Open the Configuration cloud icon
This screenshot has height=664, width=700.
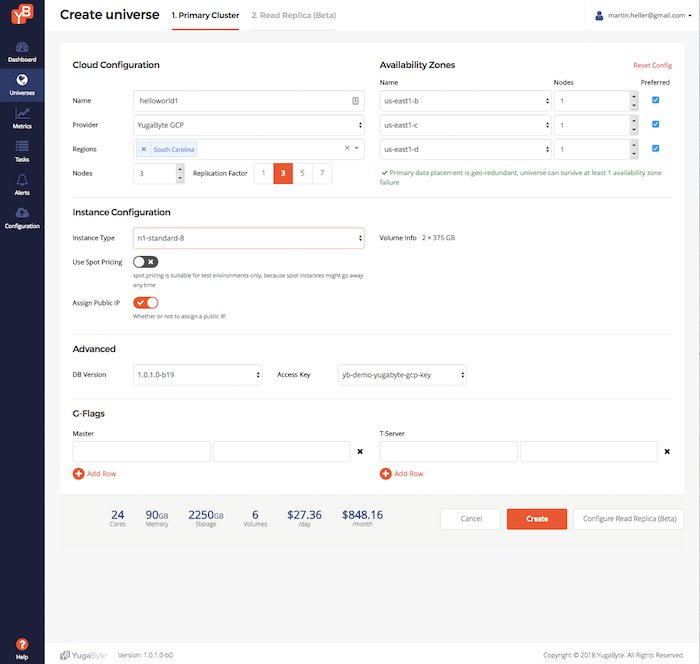coord(22,213)
